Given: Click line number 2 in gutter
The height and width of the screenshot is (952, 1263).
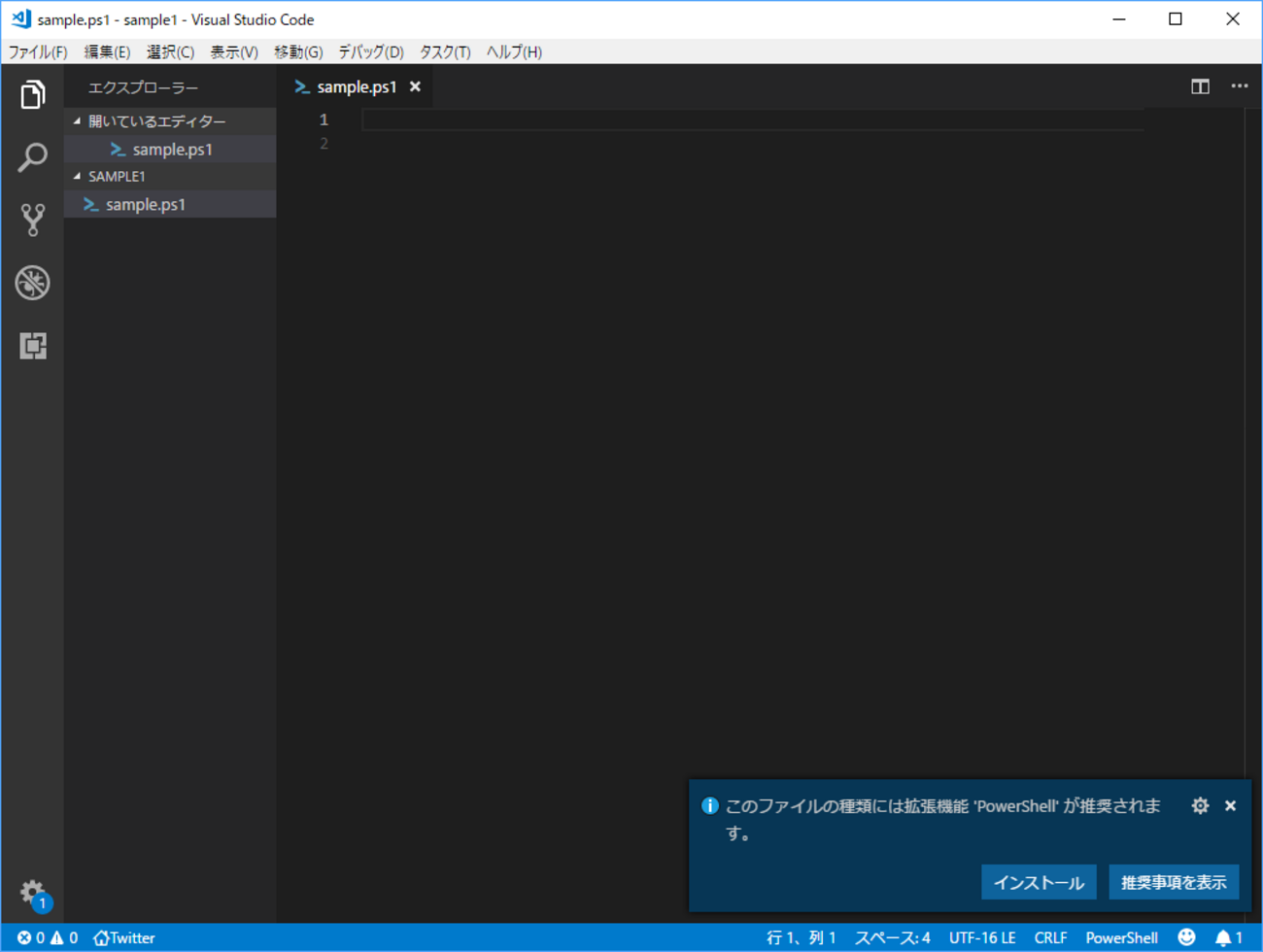Looking at the screenshot, I should pos(324,144).
